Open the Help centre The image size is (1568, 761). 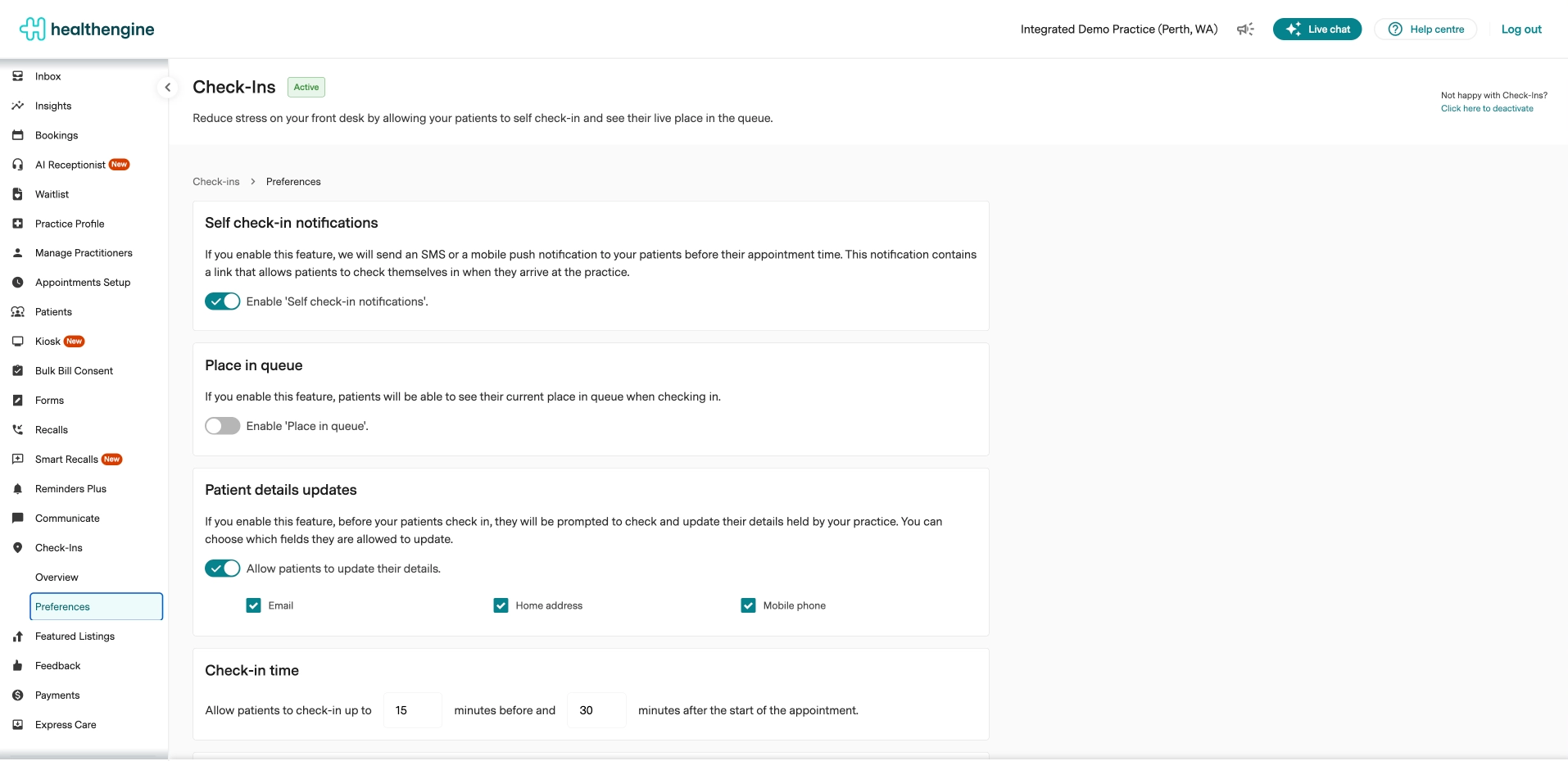coord(1426,29)
